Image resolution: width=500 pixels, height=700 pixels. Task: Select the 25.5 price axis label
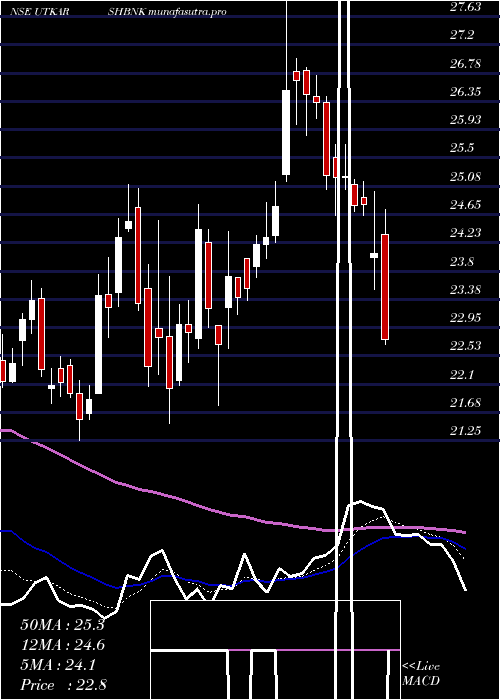[x=462, y=148]
